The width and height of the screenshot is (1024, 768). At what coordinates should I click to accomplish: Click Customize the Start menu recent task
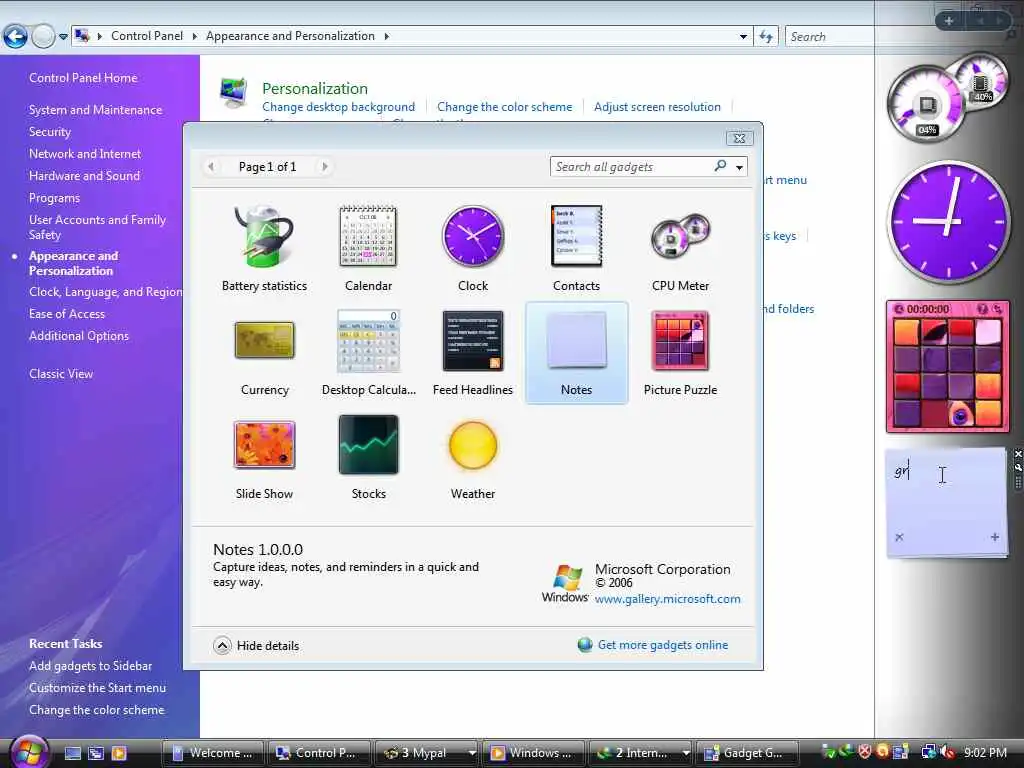click(97, 688)
